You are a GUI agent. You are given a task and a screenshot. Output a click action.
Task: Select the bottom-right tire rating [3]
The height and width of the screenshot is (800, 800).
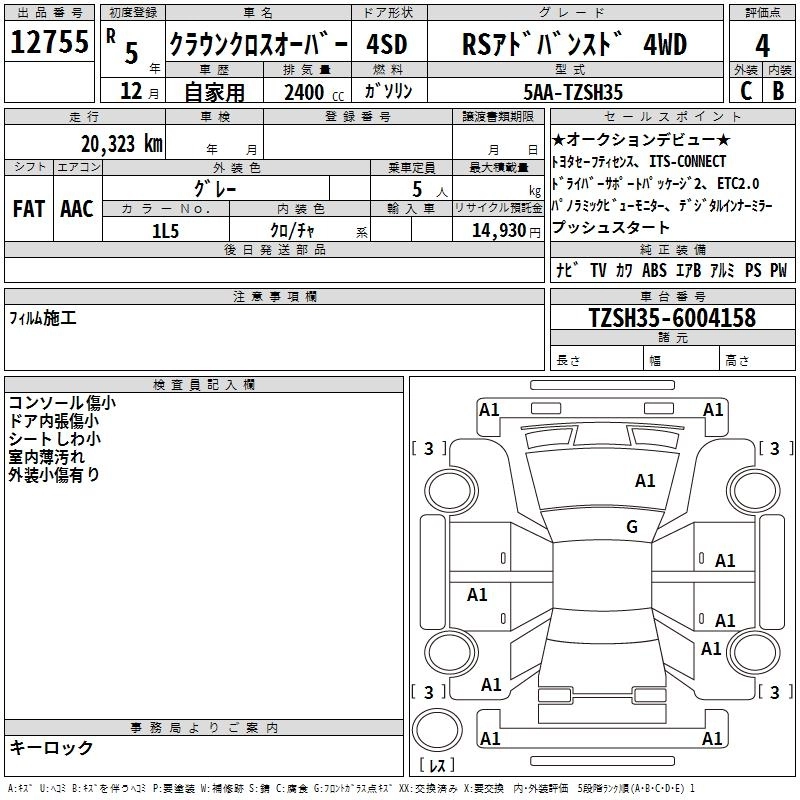point(775,692)
